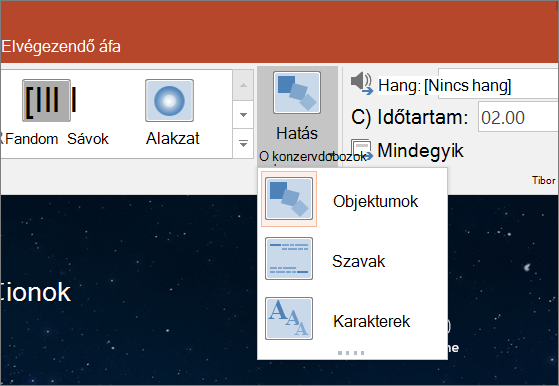
Task: Click the Mindegyik slides icon
Action: (x=361, y=150)
